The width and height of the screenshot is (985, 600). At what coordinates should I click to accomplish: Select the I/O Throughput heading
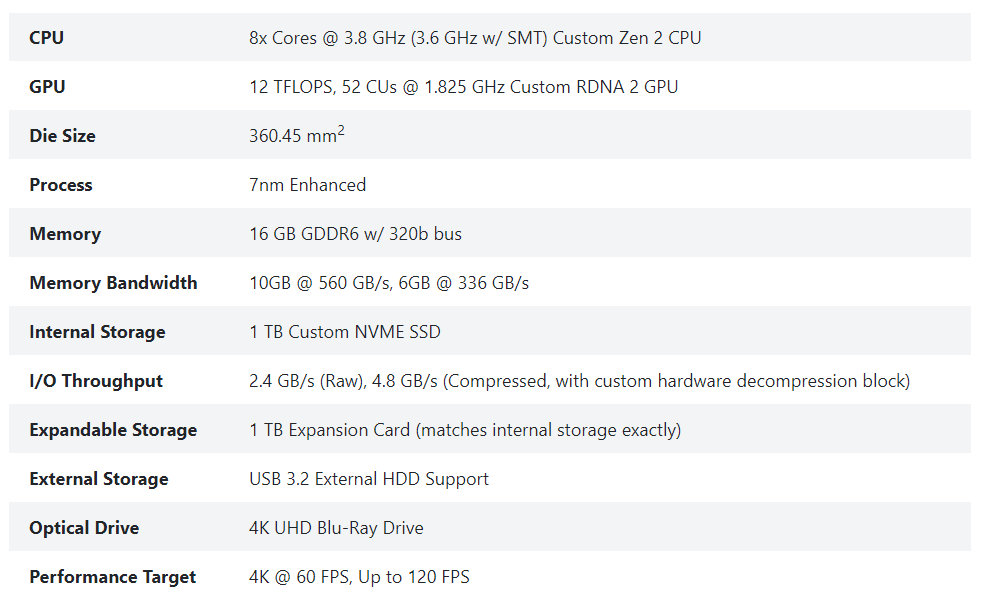click(96, 381)
